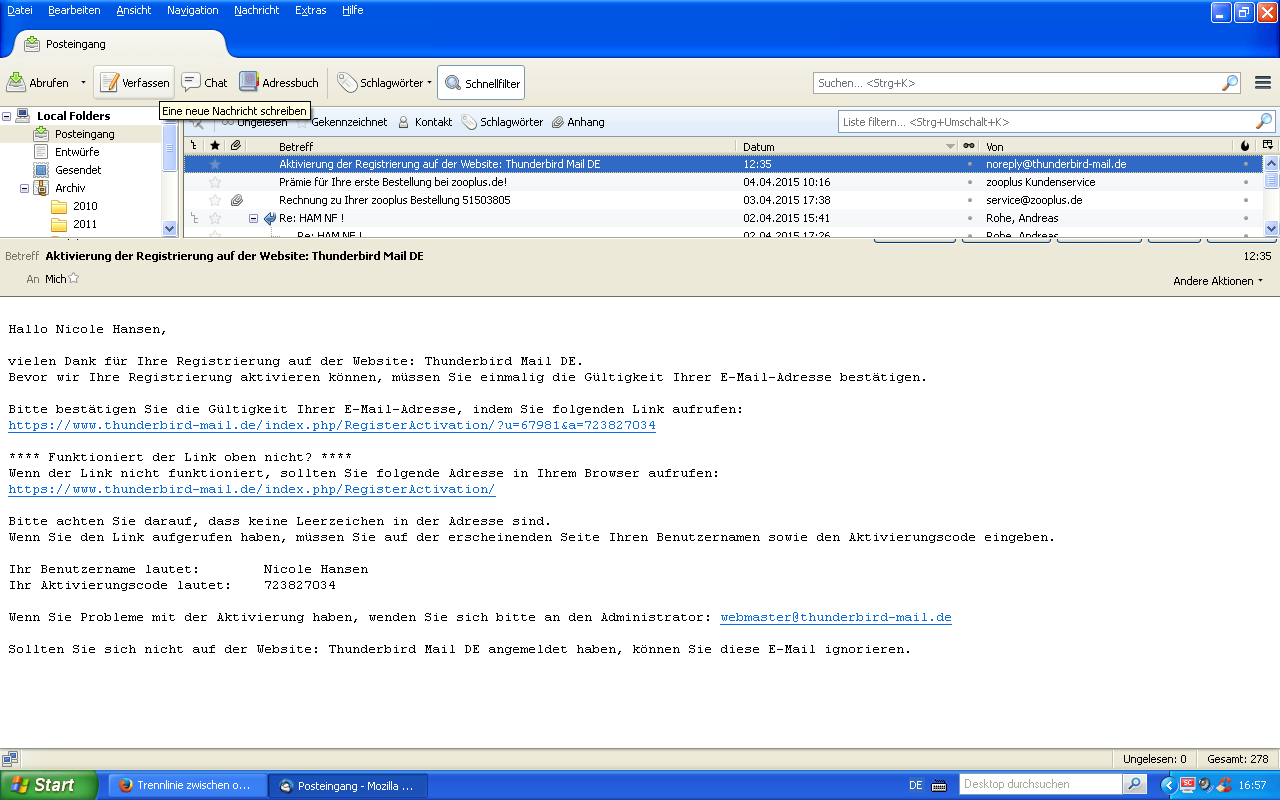Open the Andere Aktionen dropdown
This screenshot has height=800, width=1280.
coord(1217,281)
